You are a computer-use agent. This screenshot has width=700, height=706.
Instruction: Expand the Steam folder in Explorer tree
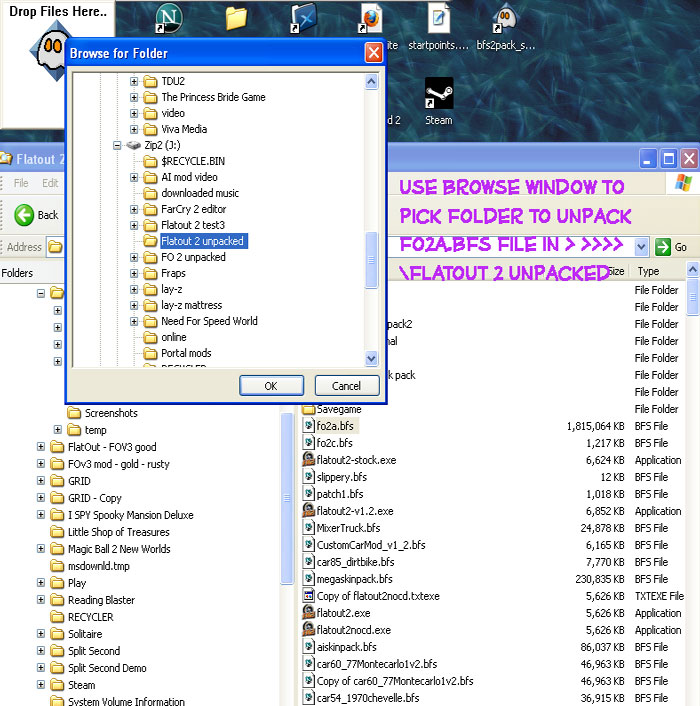tap(41, 685)
